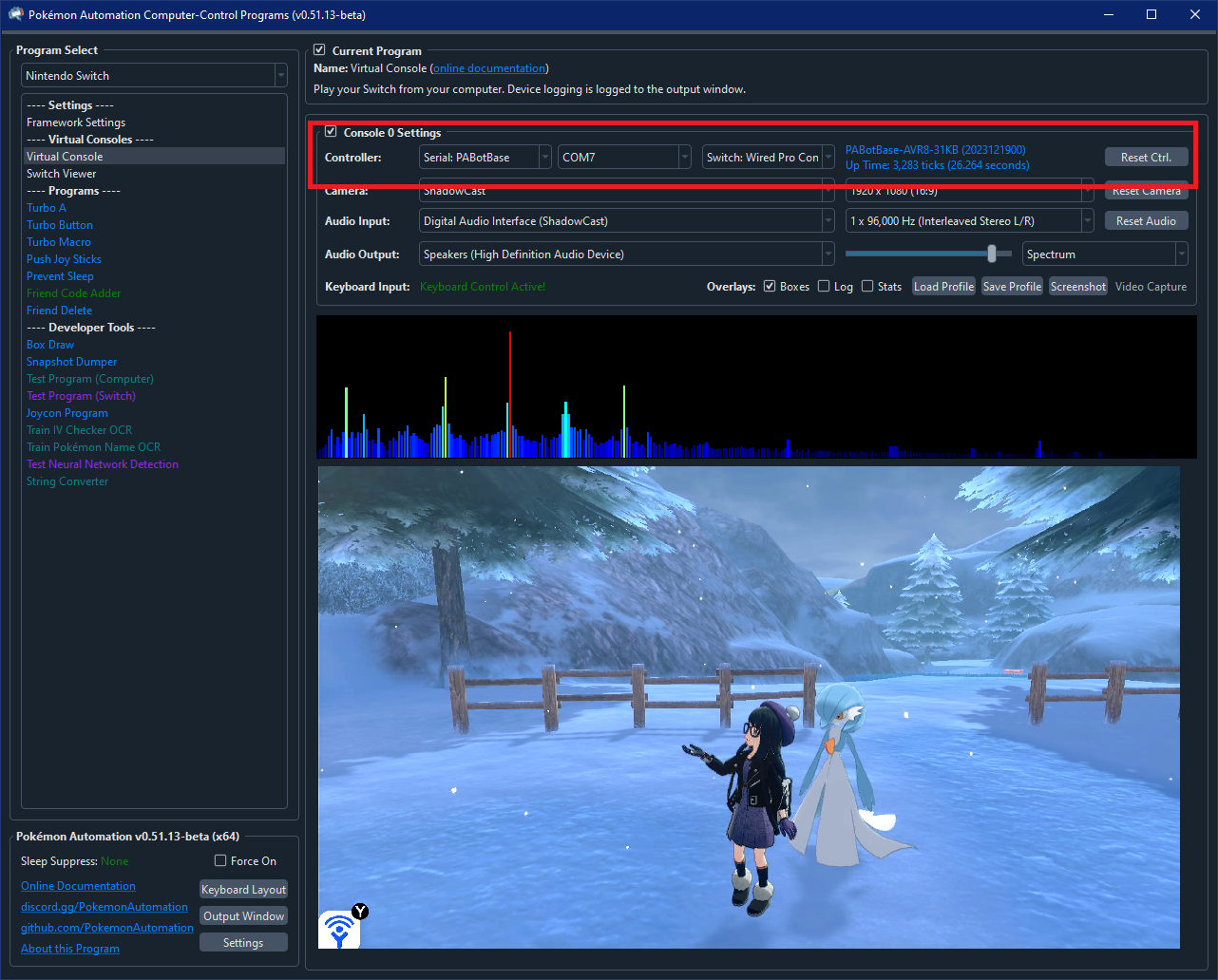Uncheck the Current Program checkbox

pyautogui.click(x=319, y=50)
